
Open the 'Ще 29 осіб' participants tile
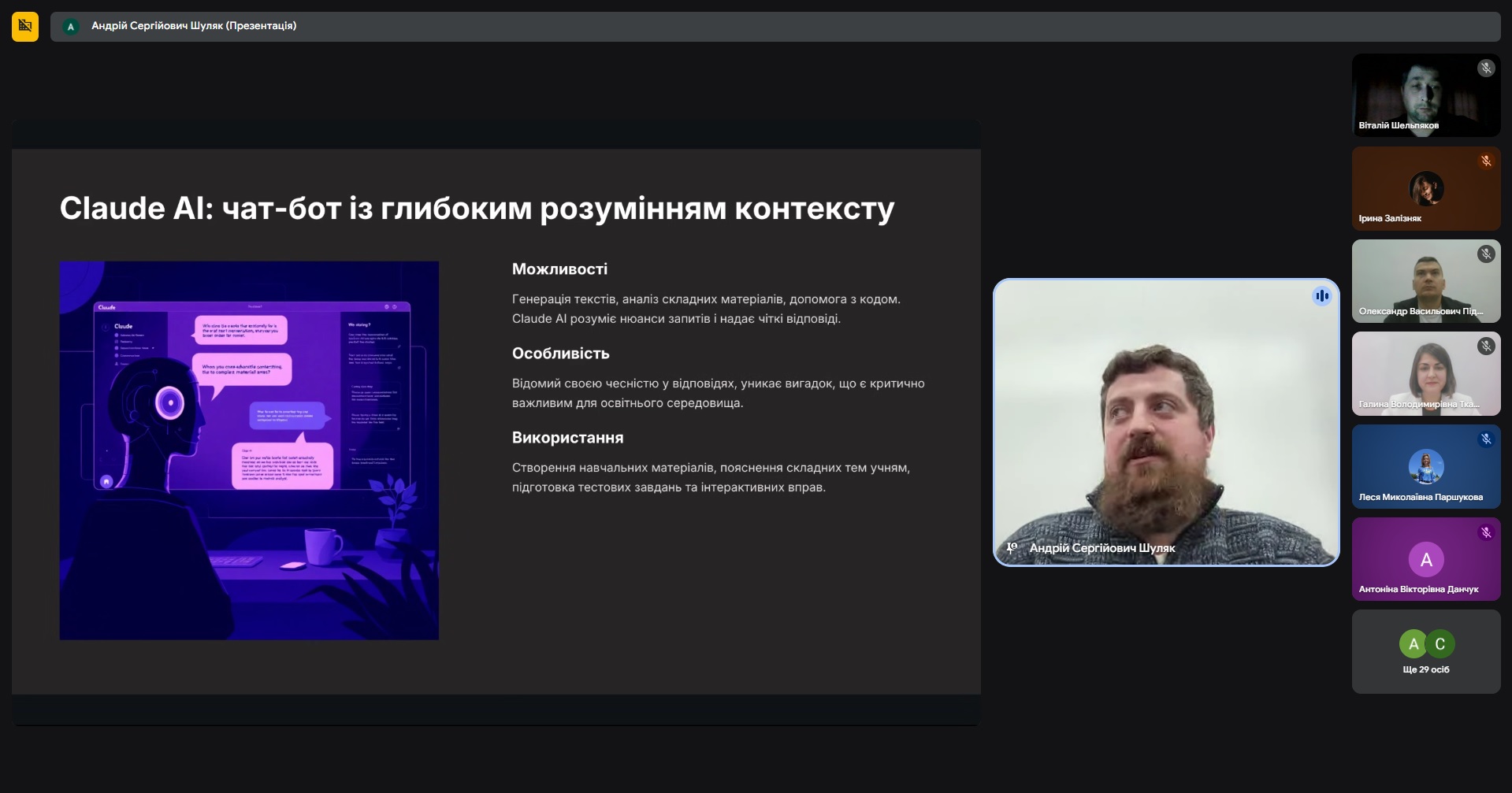[1425, 652]
